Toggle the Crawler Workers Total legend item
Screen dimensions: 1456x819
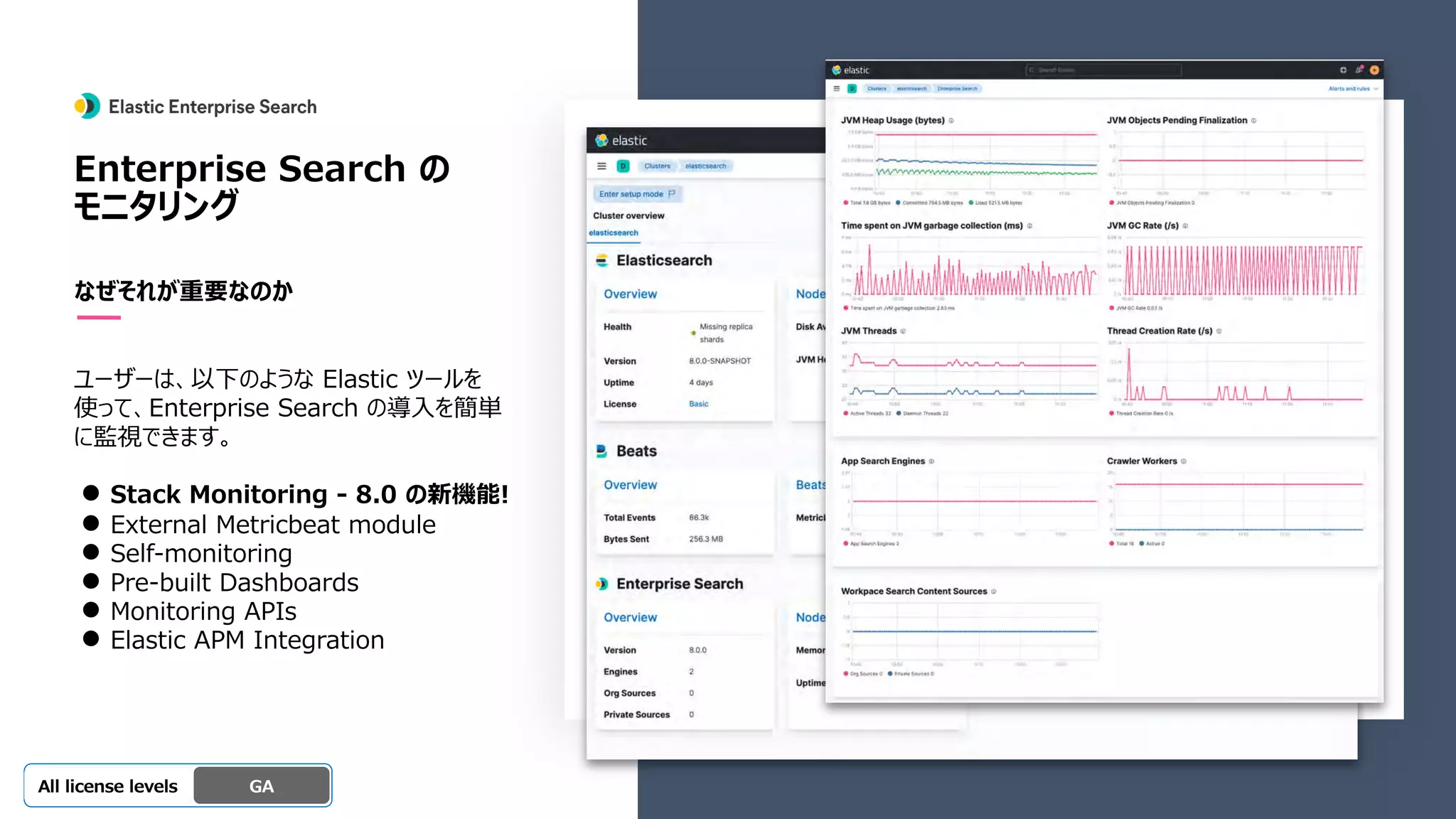(1122, 544)
